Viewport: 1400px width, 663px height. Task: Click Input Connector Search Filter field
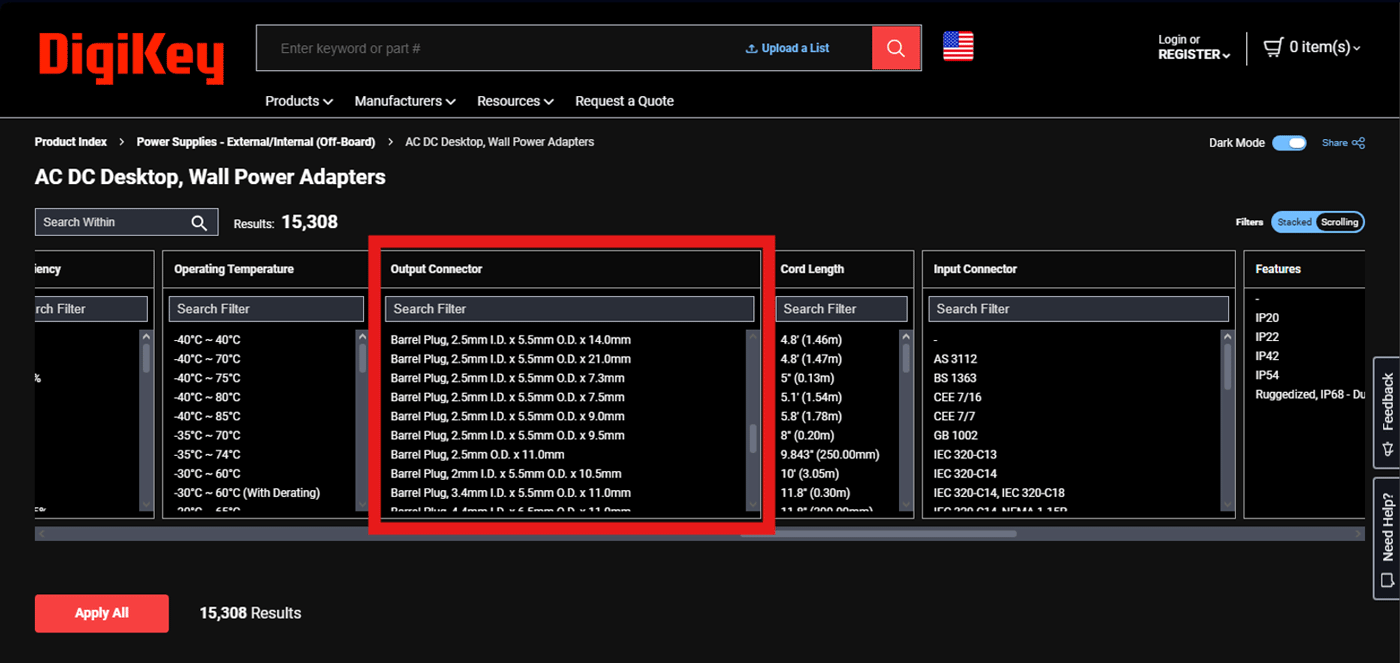coord(1079,309)
